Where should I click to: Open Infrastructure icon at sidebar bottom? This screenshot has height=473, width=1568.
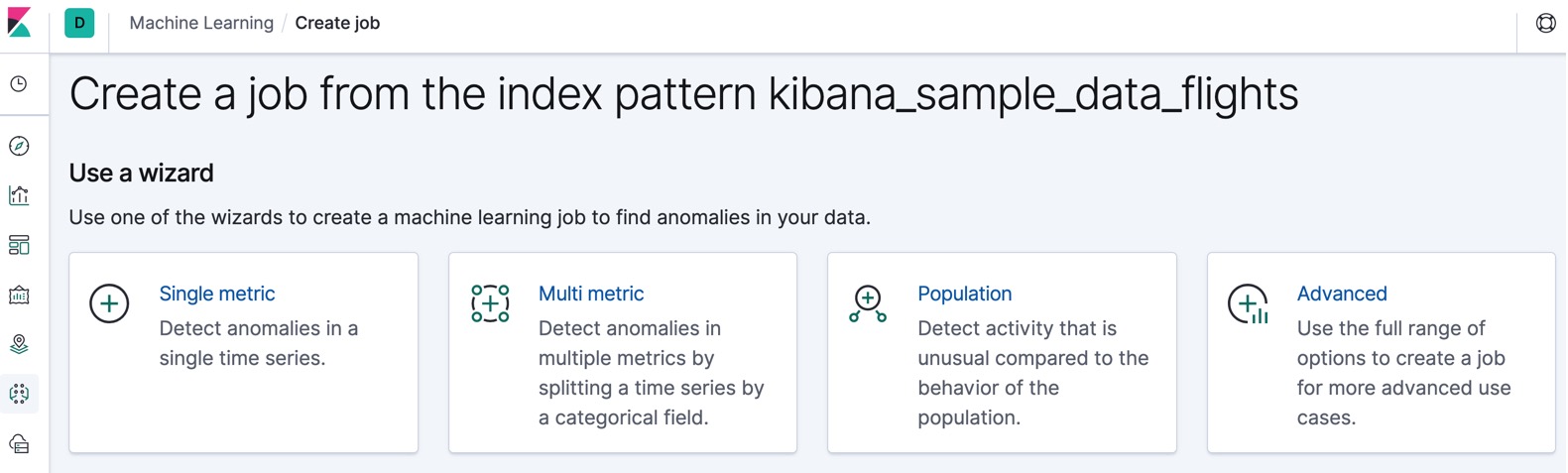pos(19,443)
